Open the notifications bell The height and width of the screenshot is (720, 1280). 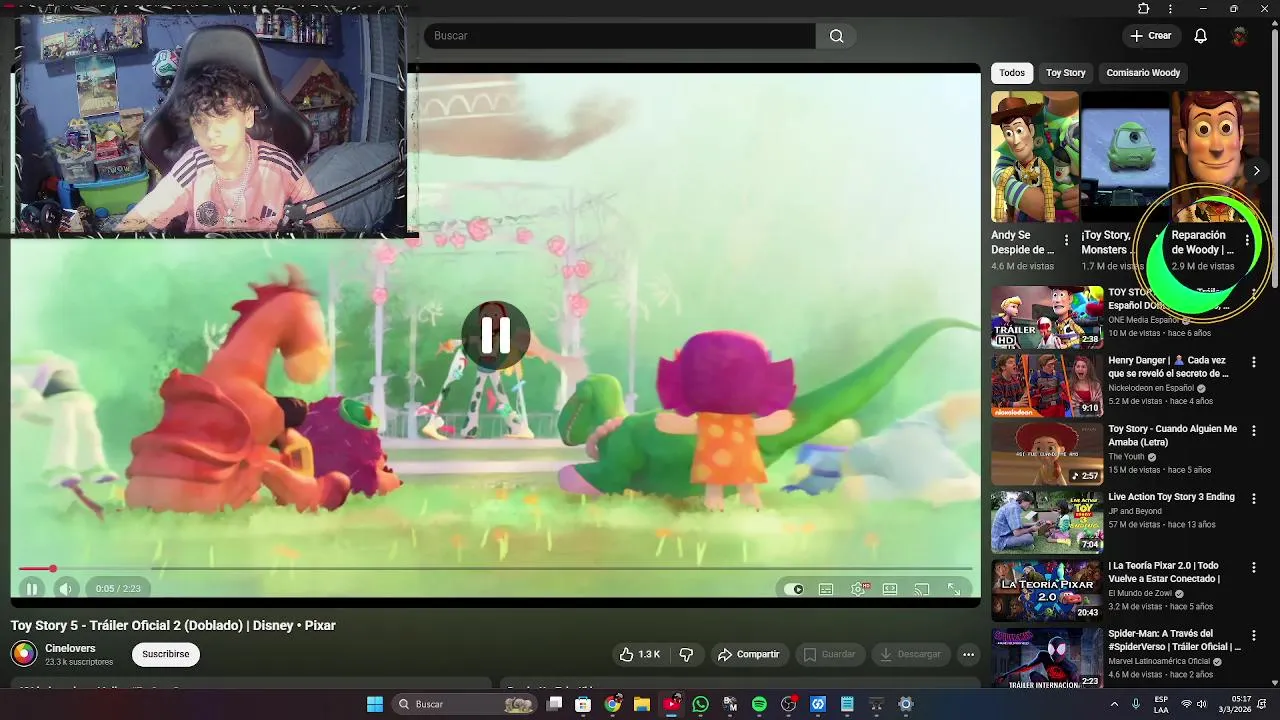click(1201, 36)
